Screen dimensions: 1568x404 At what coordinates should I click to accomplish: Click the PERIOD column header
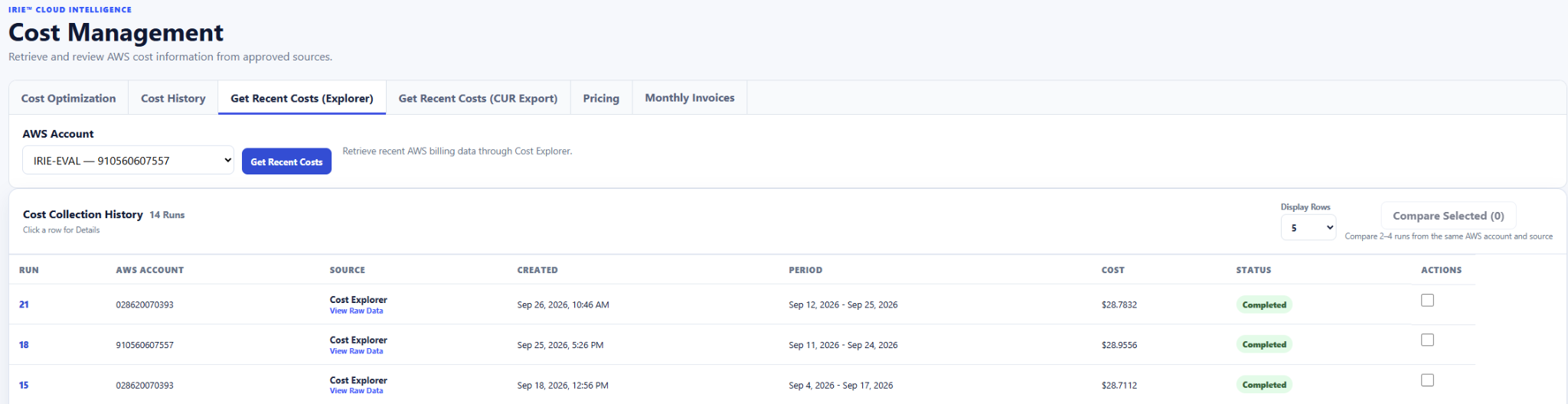click(805, 270)
